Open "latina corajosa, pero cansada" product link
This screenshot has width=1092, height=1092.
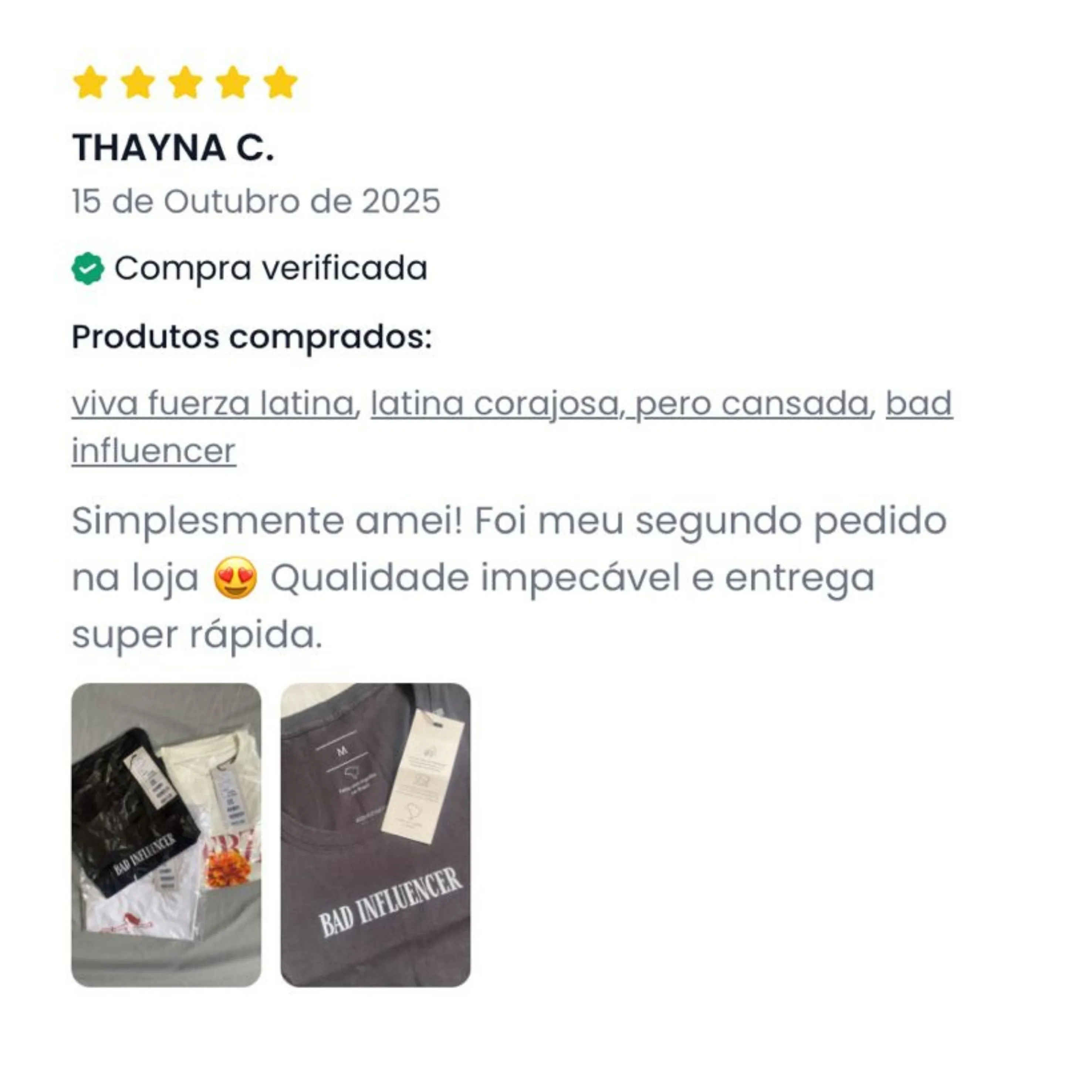click(x=619, y=403)
